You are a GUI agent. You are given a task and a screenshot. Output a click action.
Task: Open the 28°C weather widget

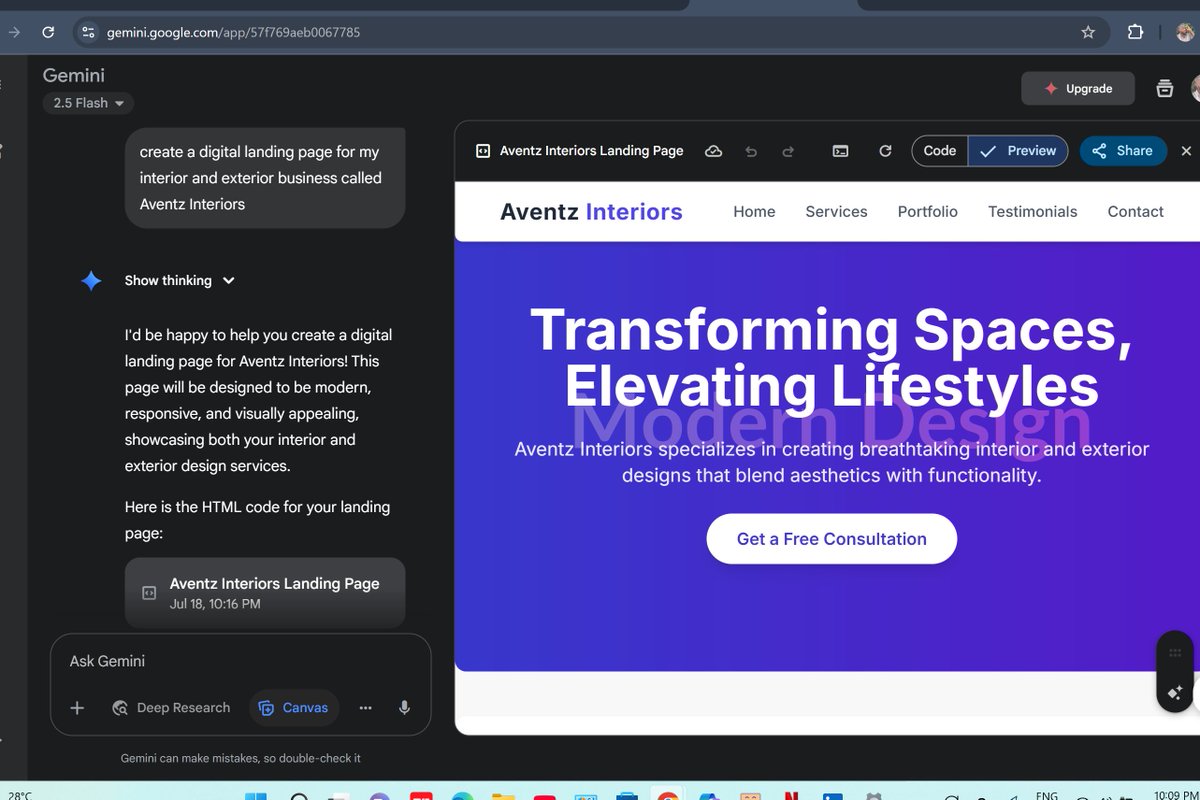(20, 796)
